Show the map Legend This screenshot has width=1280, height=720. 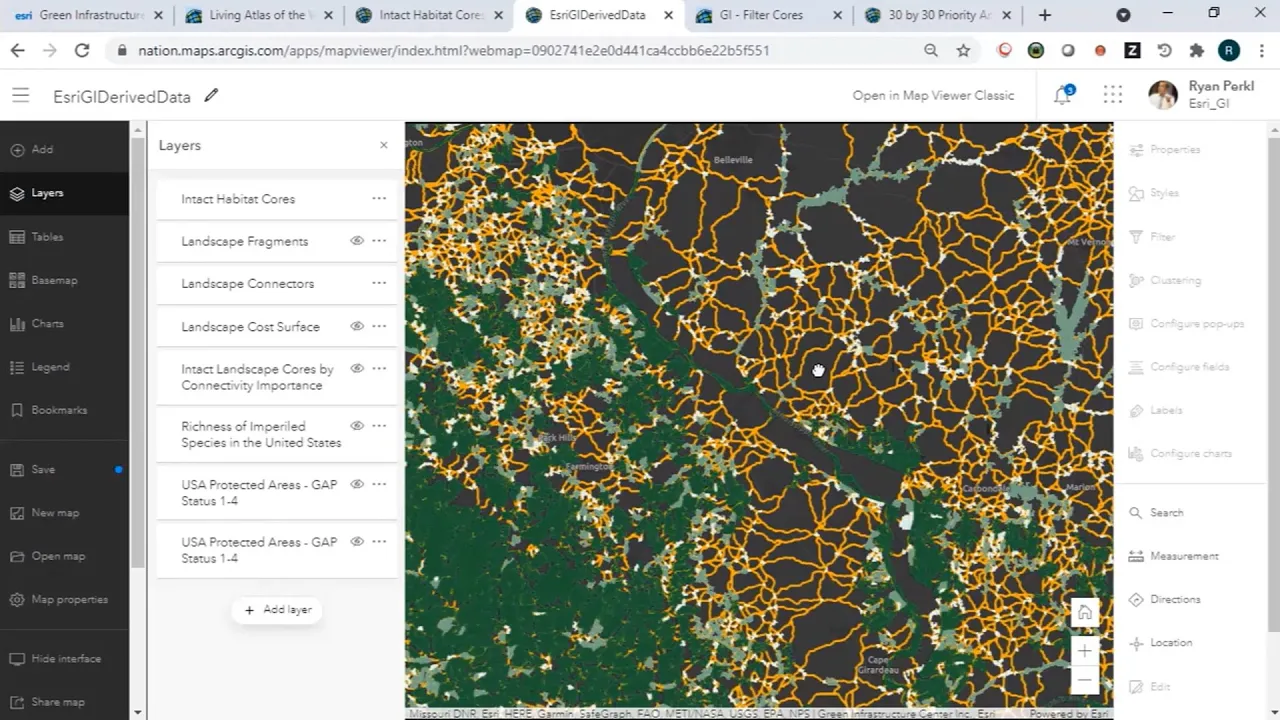pos(40,367)
